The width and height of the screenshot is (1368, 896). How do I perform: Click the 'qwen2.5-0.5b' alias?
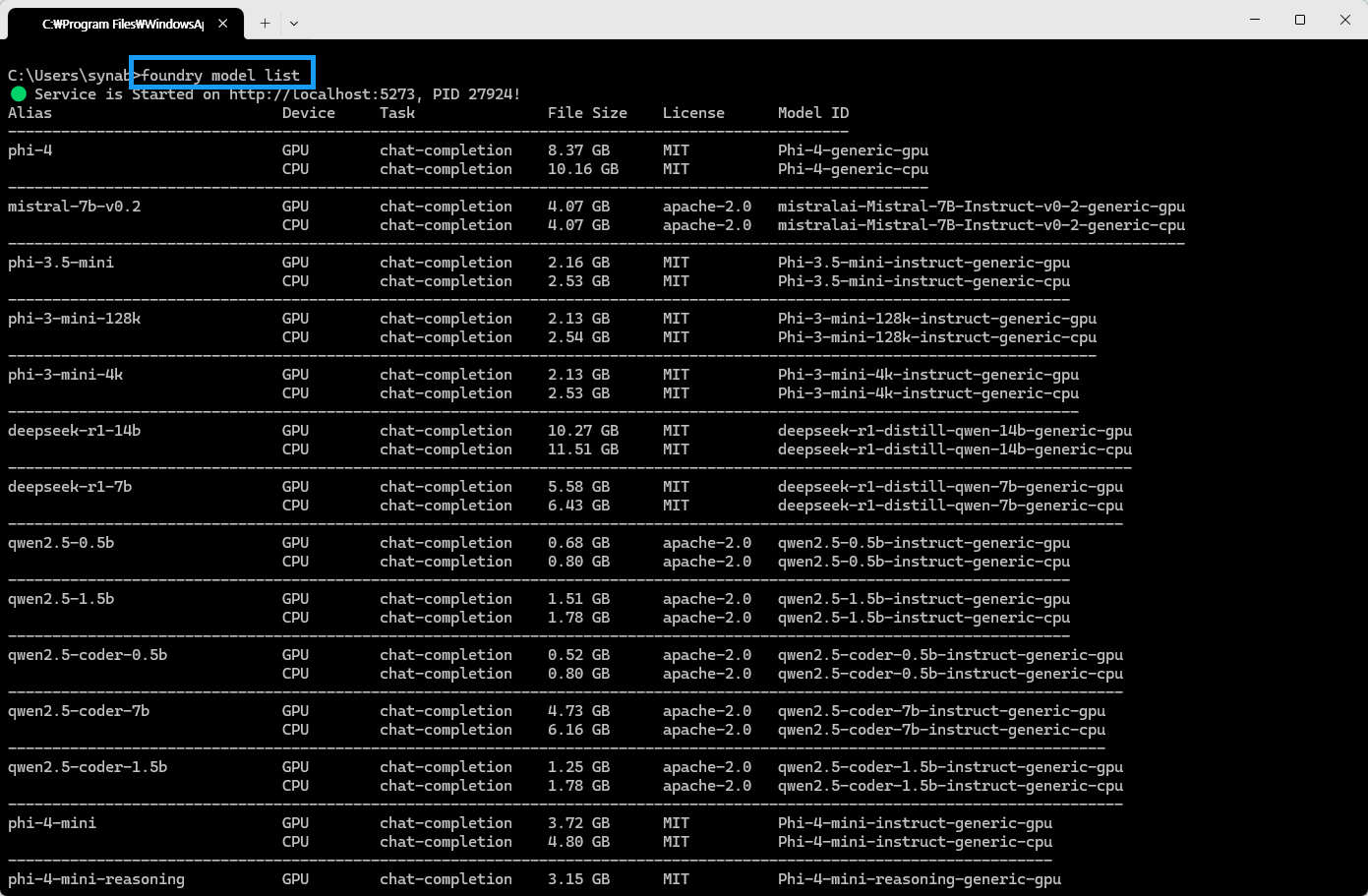[x=61, y=543]
